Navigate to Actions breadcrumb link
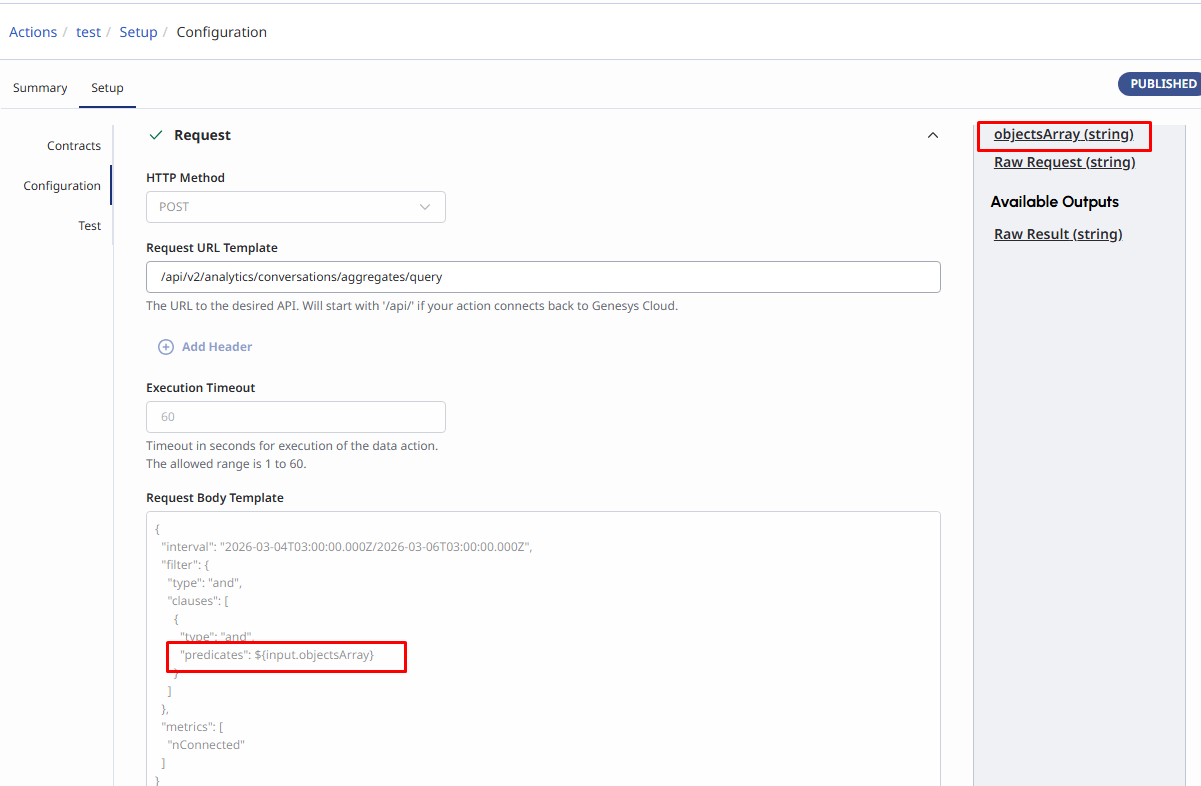The width and height of the screenshot is (1201, 786). point(33,32)
